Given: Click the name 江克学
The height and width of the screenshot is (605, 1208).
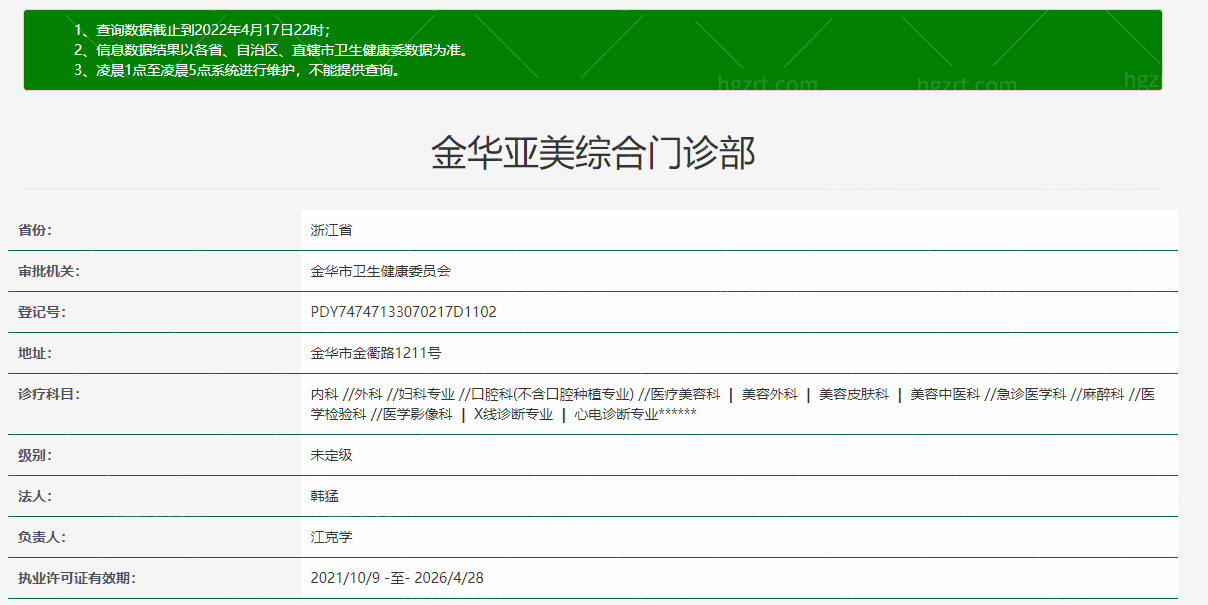Looking at the screenshot, I should pyautogui.click(x=332, y=537).
